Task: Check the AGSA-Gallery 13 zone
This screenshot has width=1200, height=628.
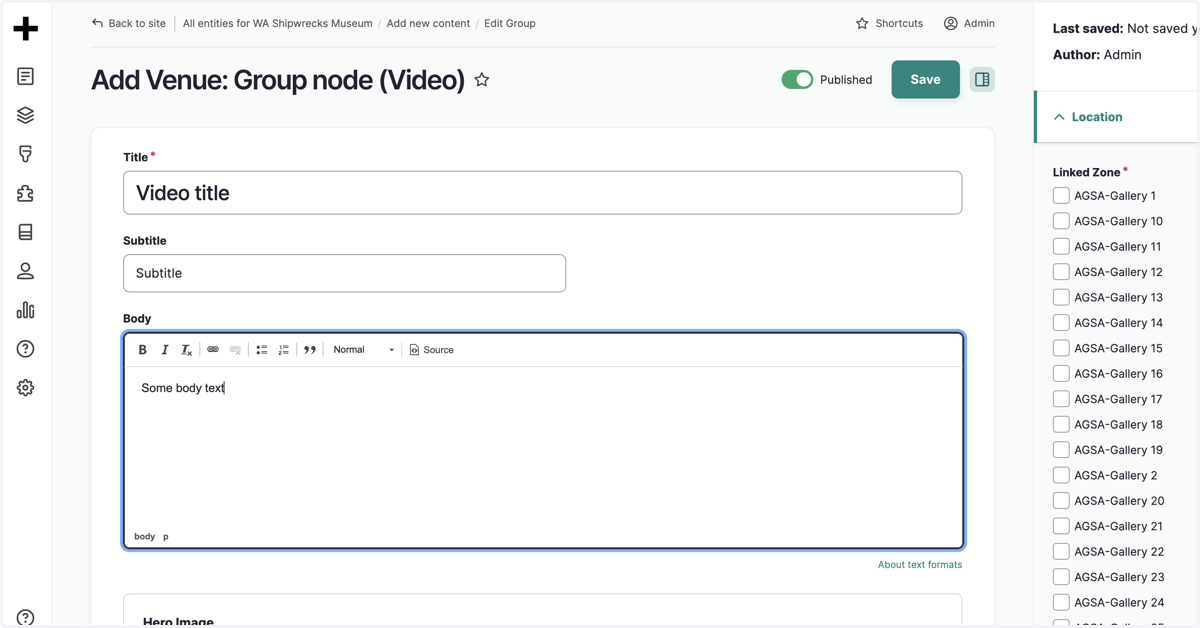Action: click(1061, 298)
